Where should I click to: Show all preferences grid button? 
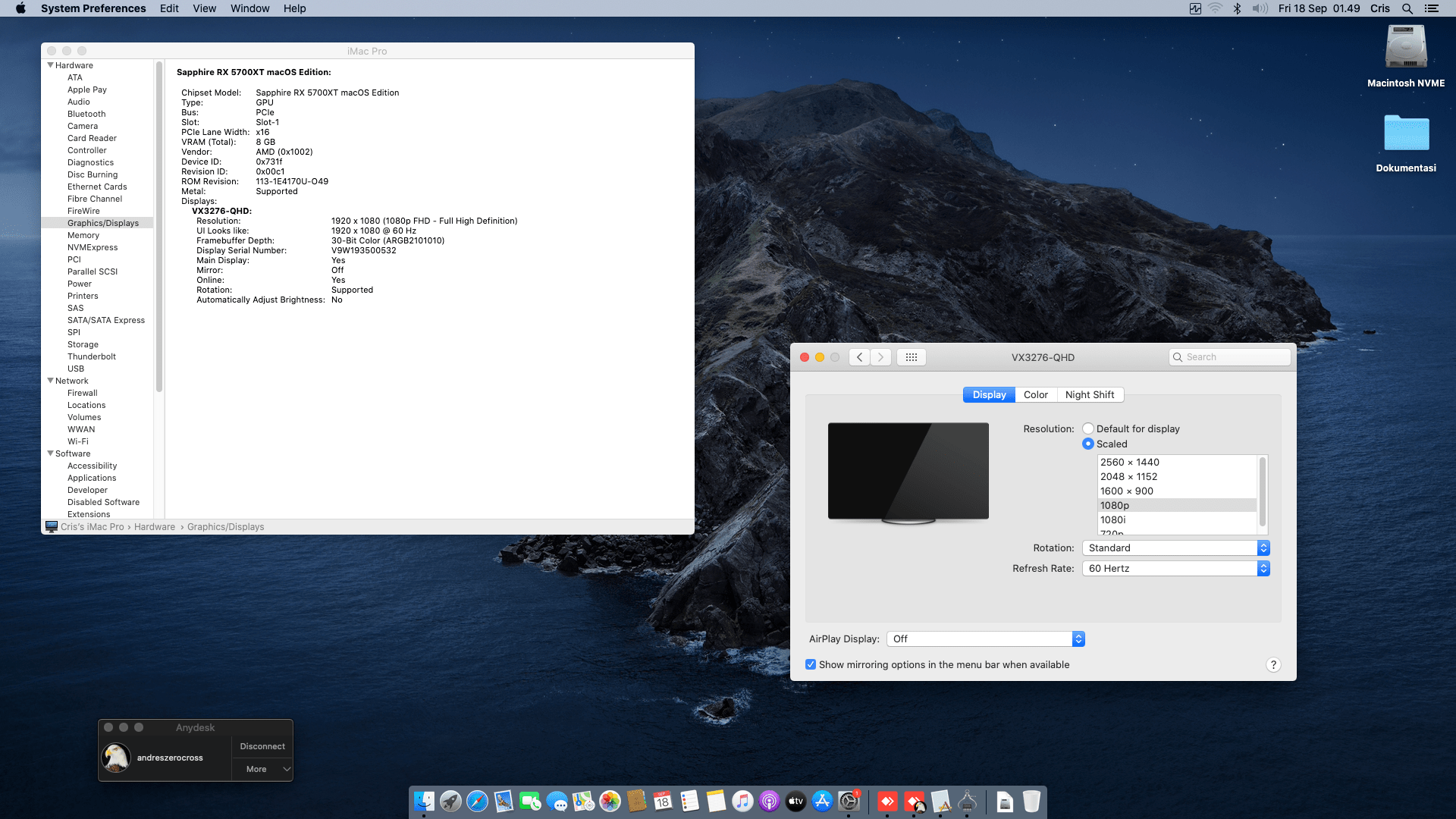coord(912,357)
